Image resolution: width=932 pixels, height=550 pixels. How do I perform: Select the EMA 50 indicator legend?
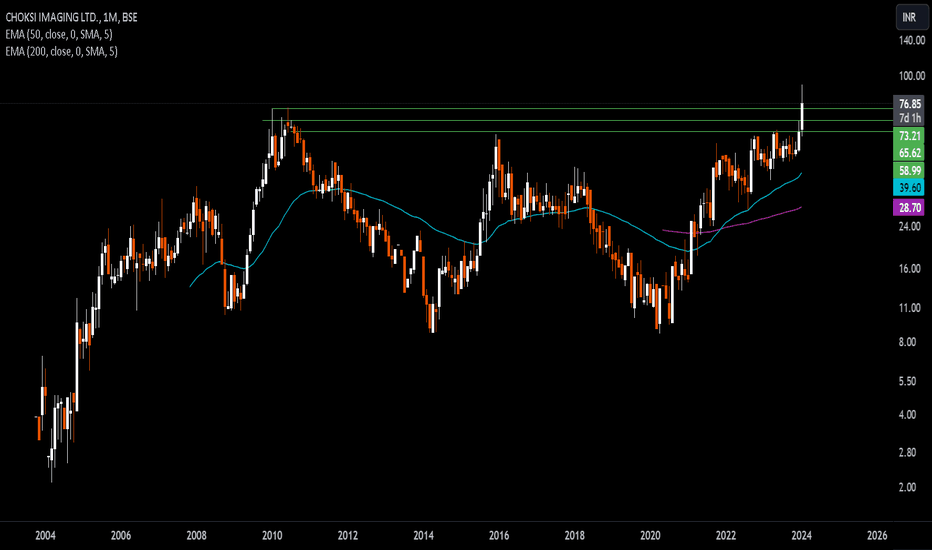(x=59, y=34)
